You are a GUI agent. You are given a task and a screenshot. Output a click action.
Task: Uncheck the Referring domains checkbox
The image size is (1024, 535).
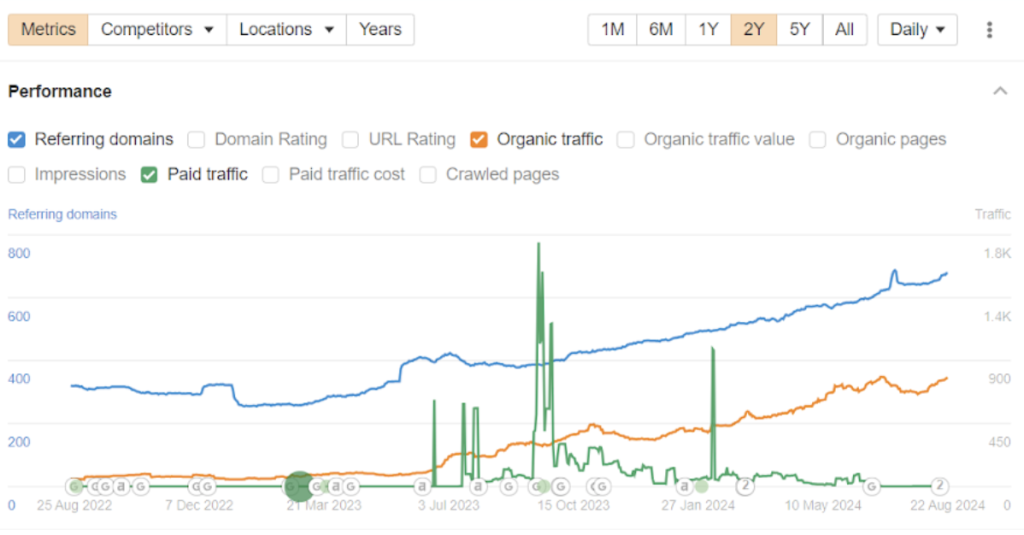tap(17, 140)
